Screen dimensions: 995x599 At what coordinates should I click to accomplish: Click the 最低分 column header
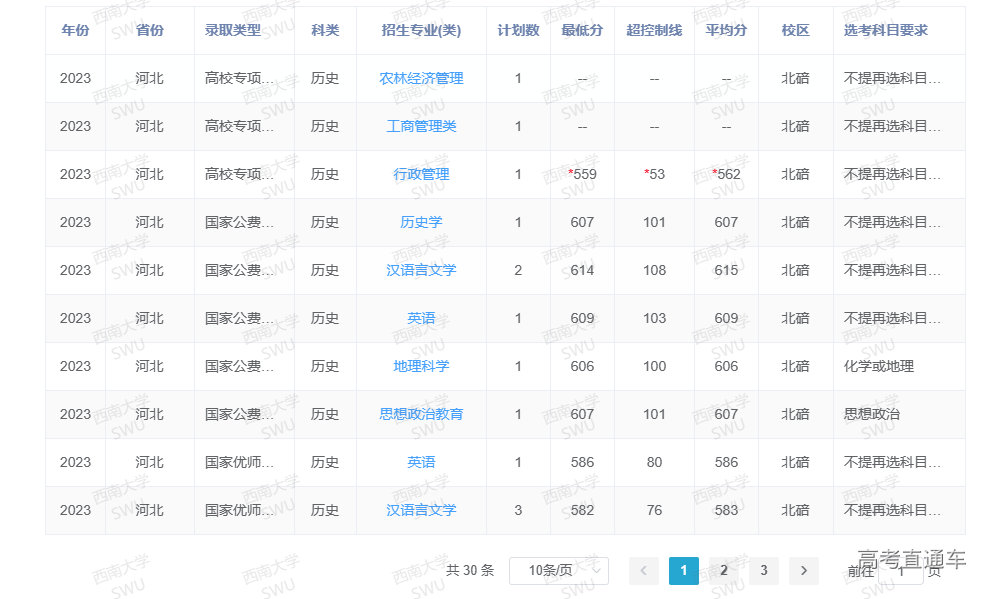click(x=582, y=30)
